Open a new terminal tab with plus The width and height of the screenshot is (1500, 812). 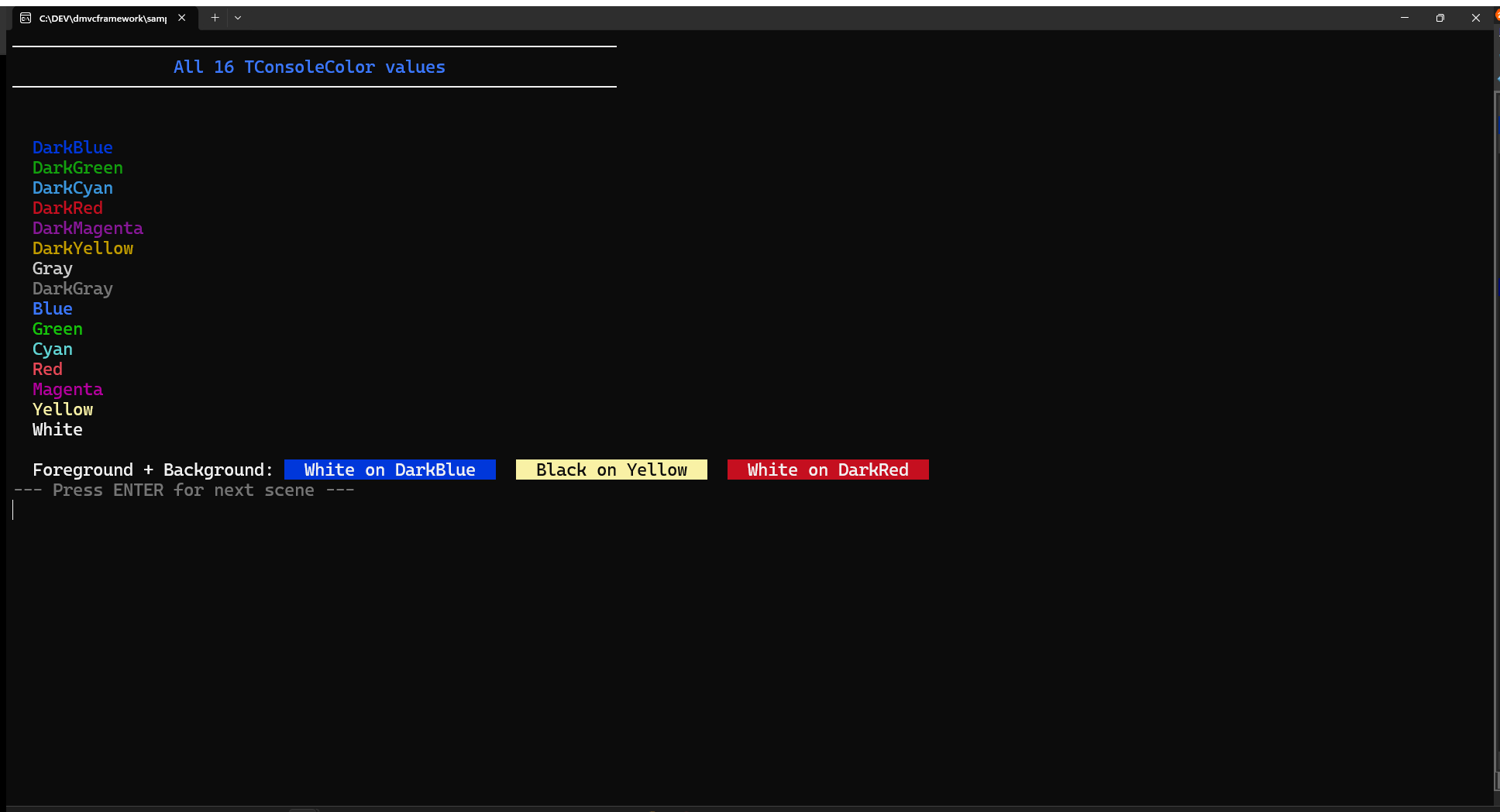pos(215,18)
